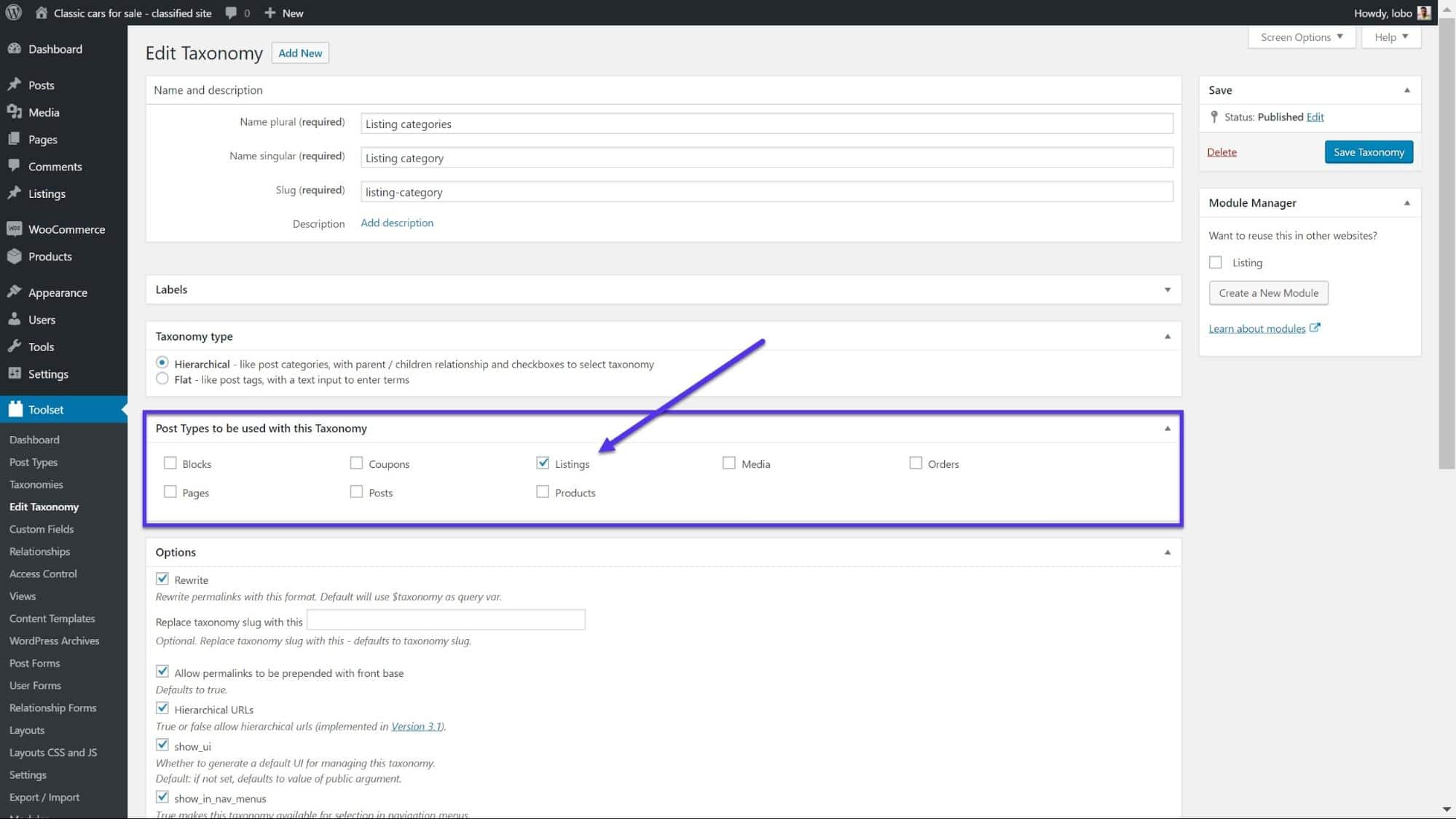Click the Replace taxonomy slug input field
The width and height of the screenshot is (1456, 819).
(x=447, y=621)
